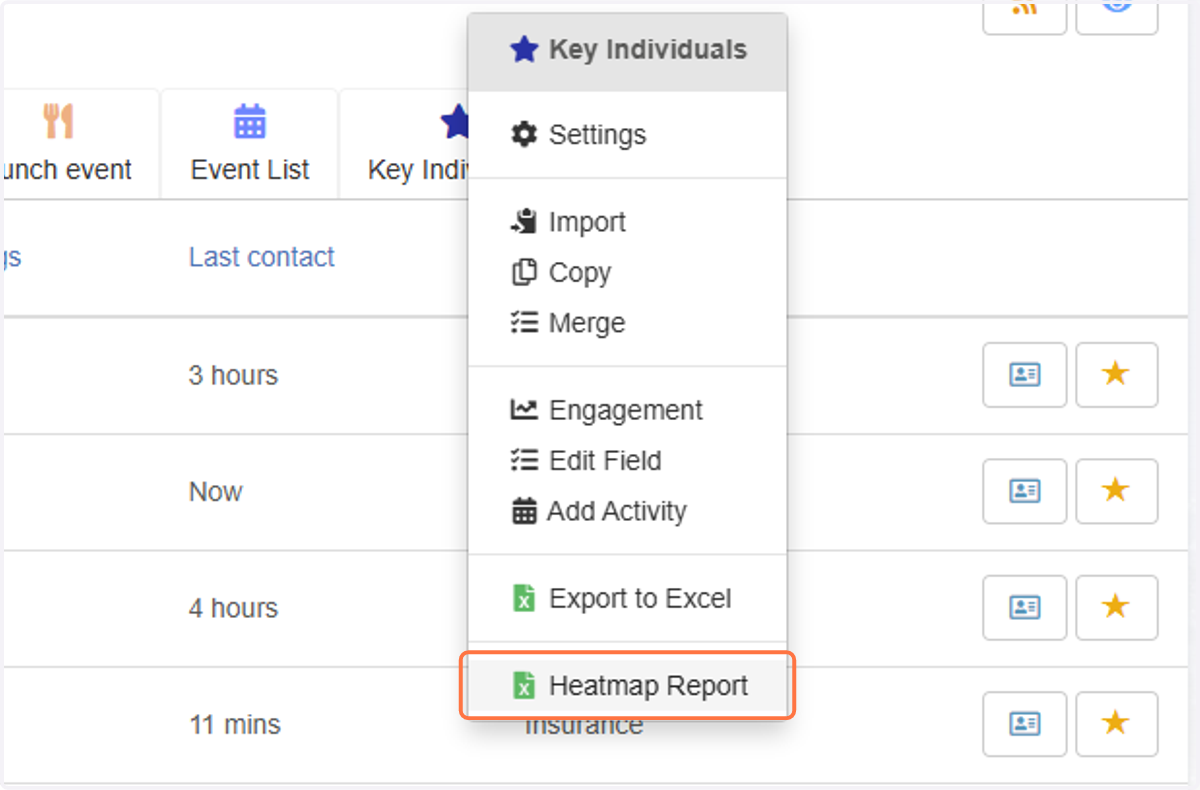Sort by the Last contact column header
Image resolution: width=1200 pixels, height=790 pixels.
[262, 257]
